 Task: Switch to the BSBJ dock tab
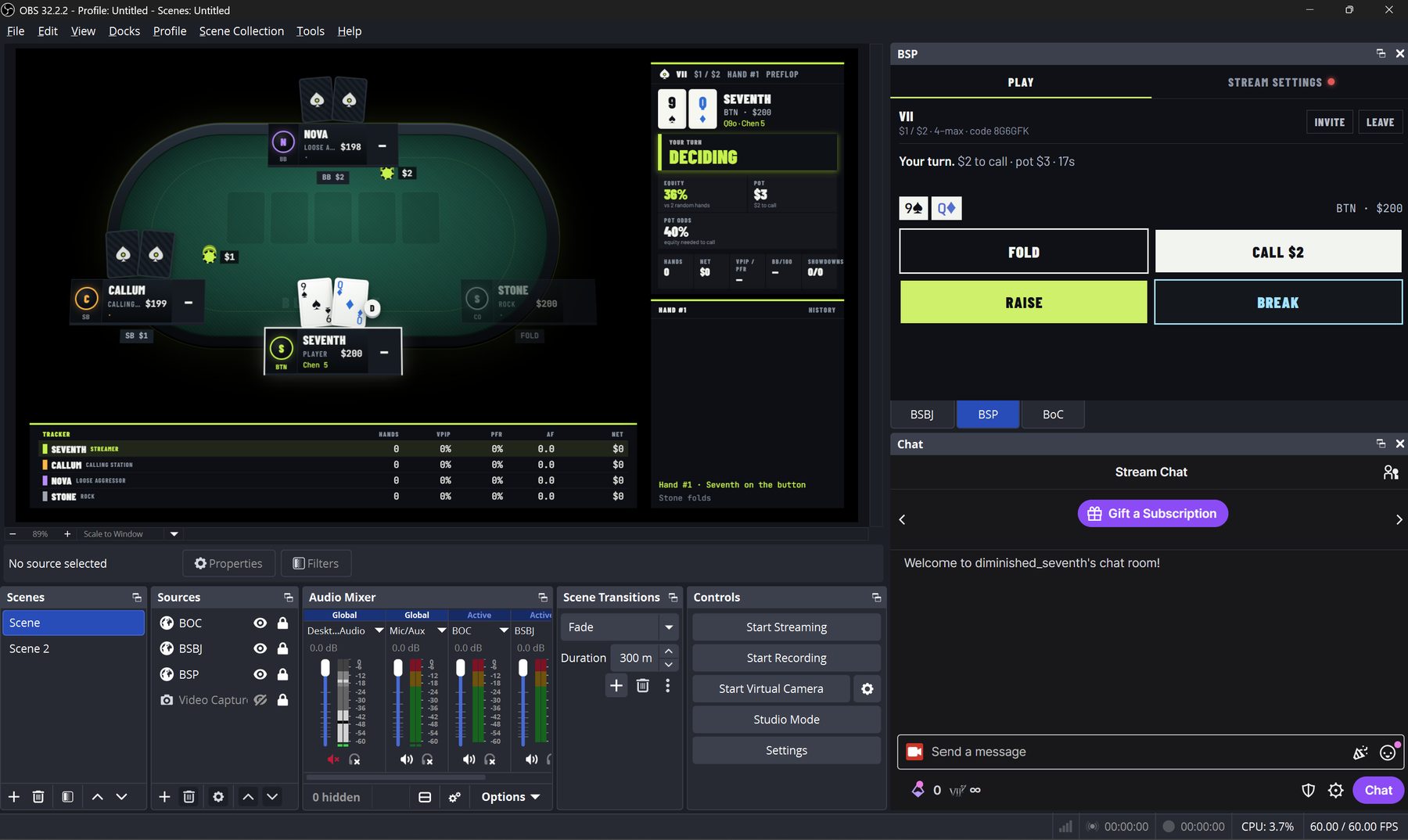click(x=922, y=415)
